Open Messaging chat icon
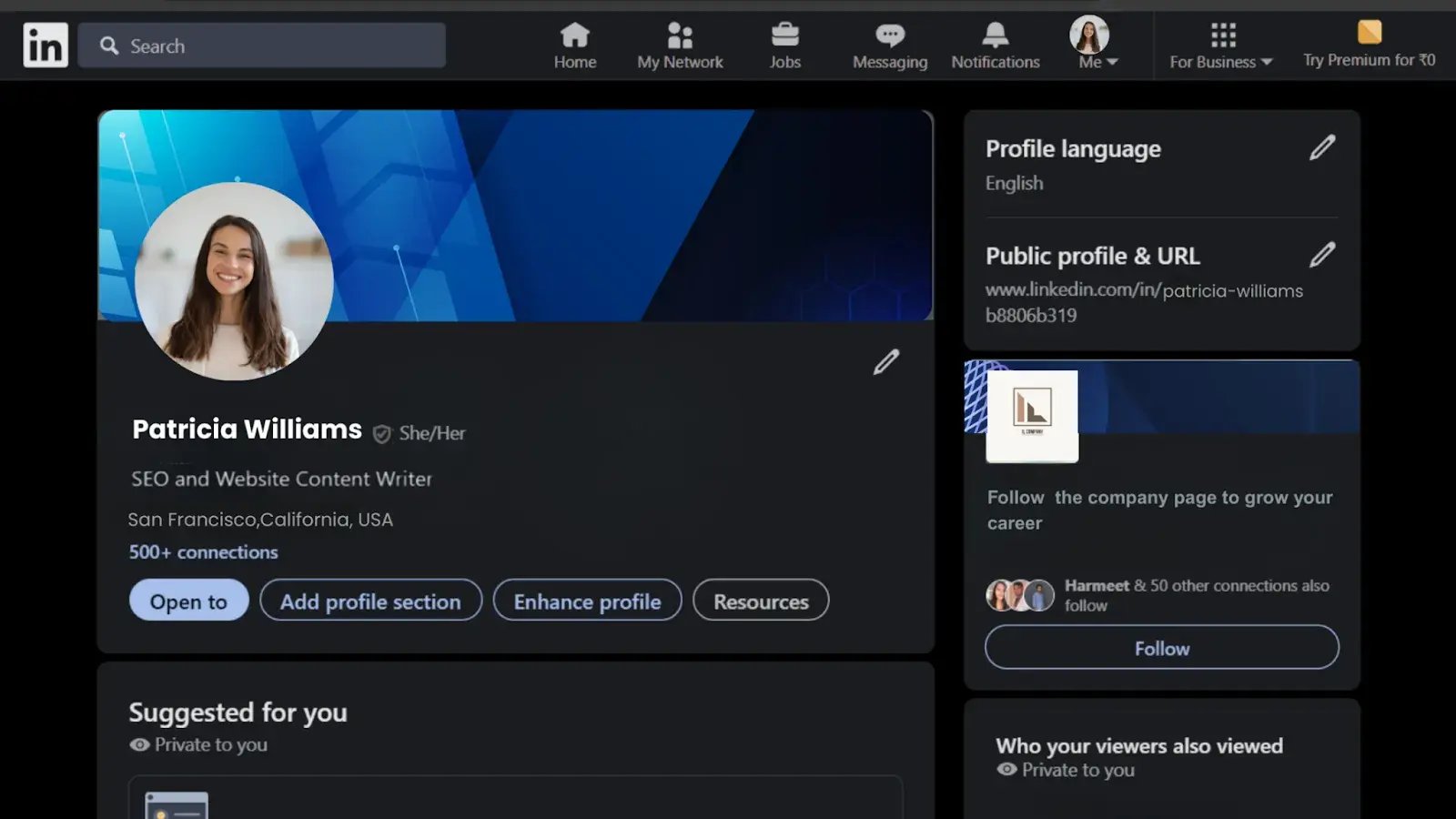1456x819 pixels. pos(889,36)
